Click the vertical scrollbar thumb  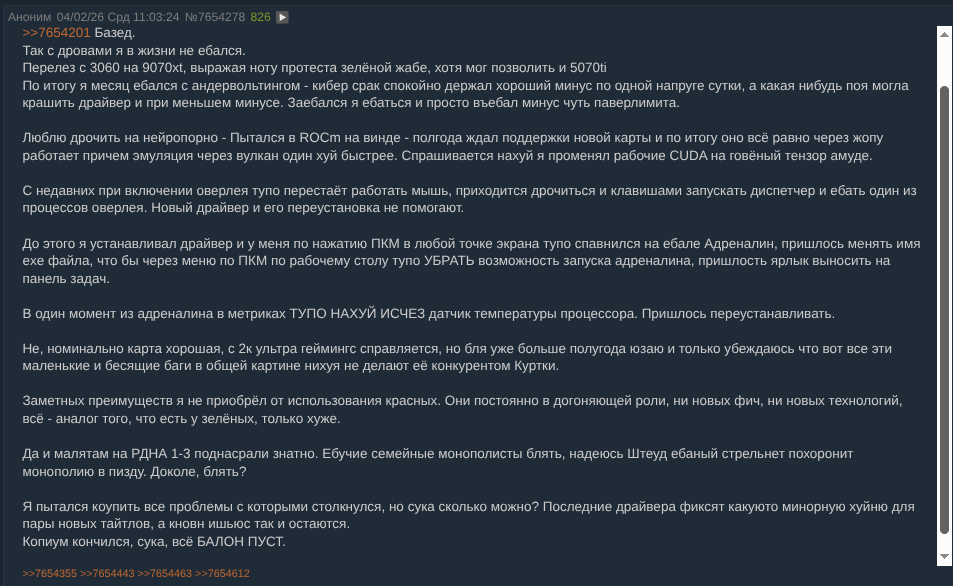click(943, 310)
